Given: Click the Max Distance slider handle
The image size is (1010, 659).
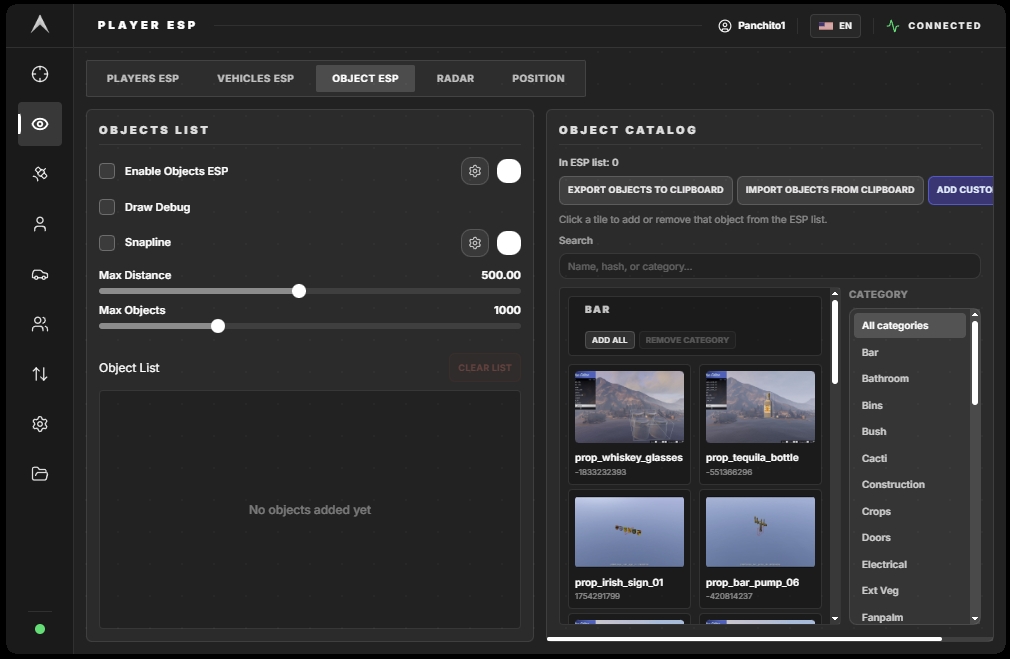Looking at the screenshot, I should click(x=299, y=291).
